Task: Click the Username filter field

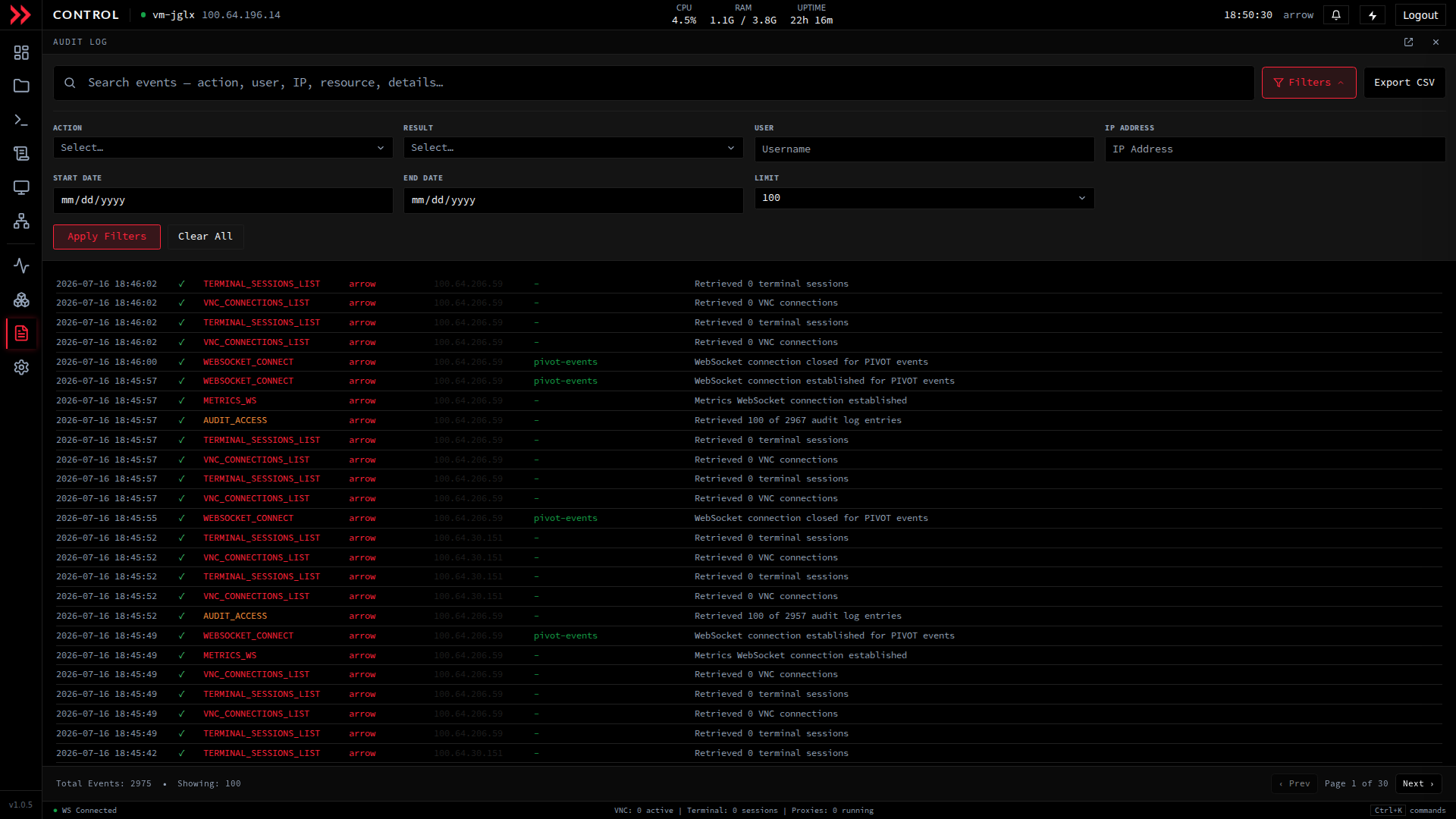Action: [x=924, y=149]
